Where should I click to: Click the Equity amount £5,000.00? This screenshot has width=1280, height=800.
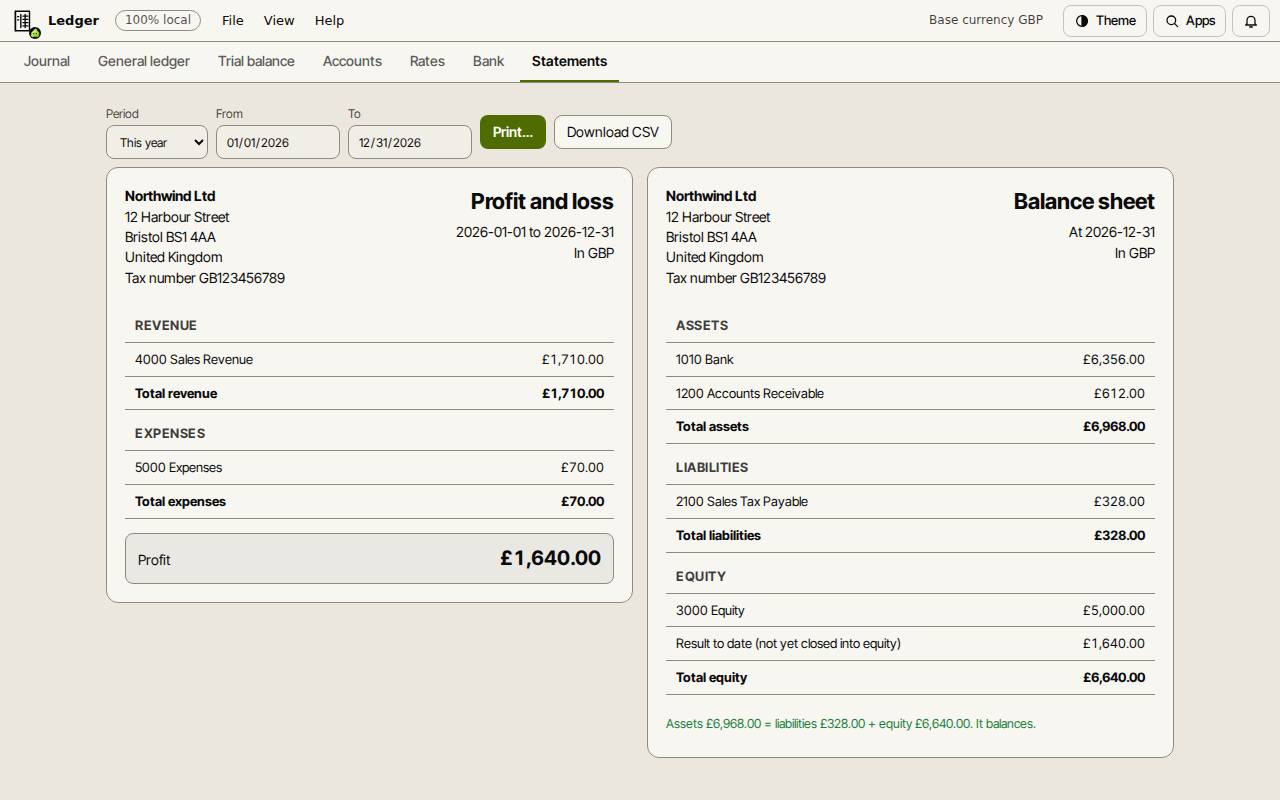(x=1113, y=611)
